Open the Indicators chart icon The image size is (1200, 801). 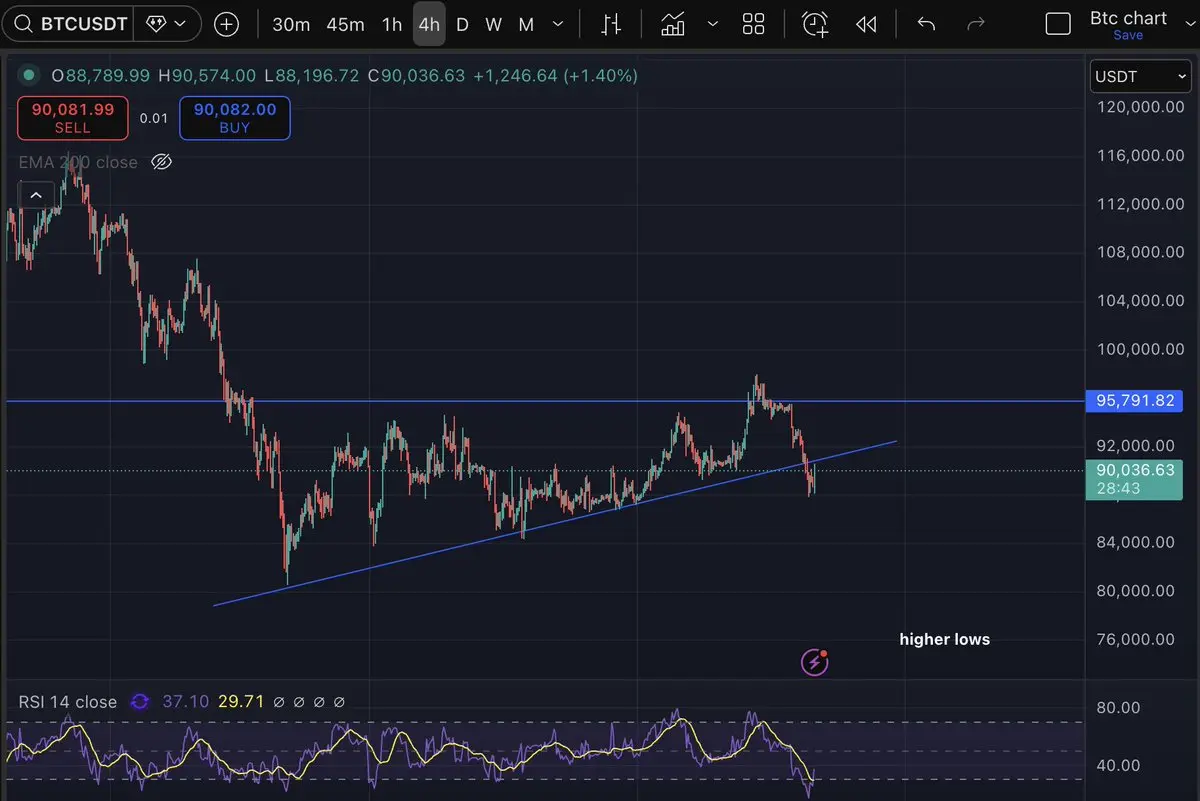(x=673, y=24)
